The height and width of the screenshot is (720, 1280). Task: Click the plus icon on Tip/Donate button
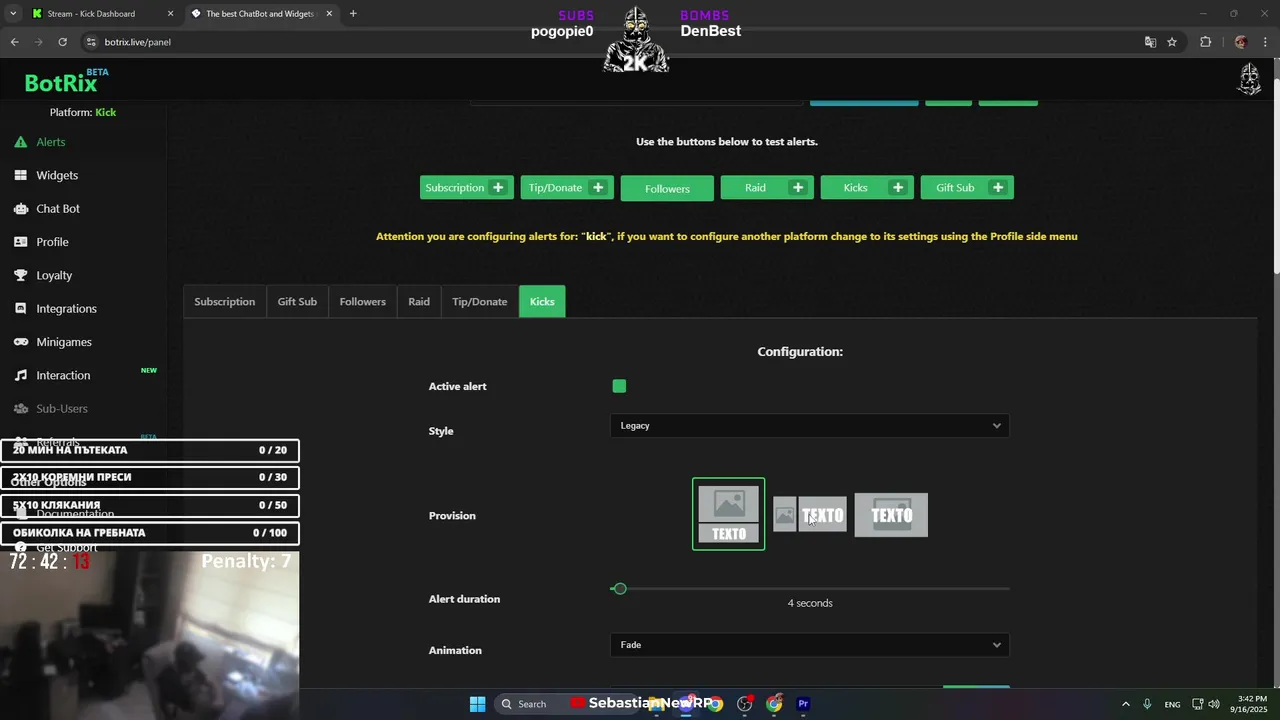(598, 187)
